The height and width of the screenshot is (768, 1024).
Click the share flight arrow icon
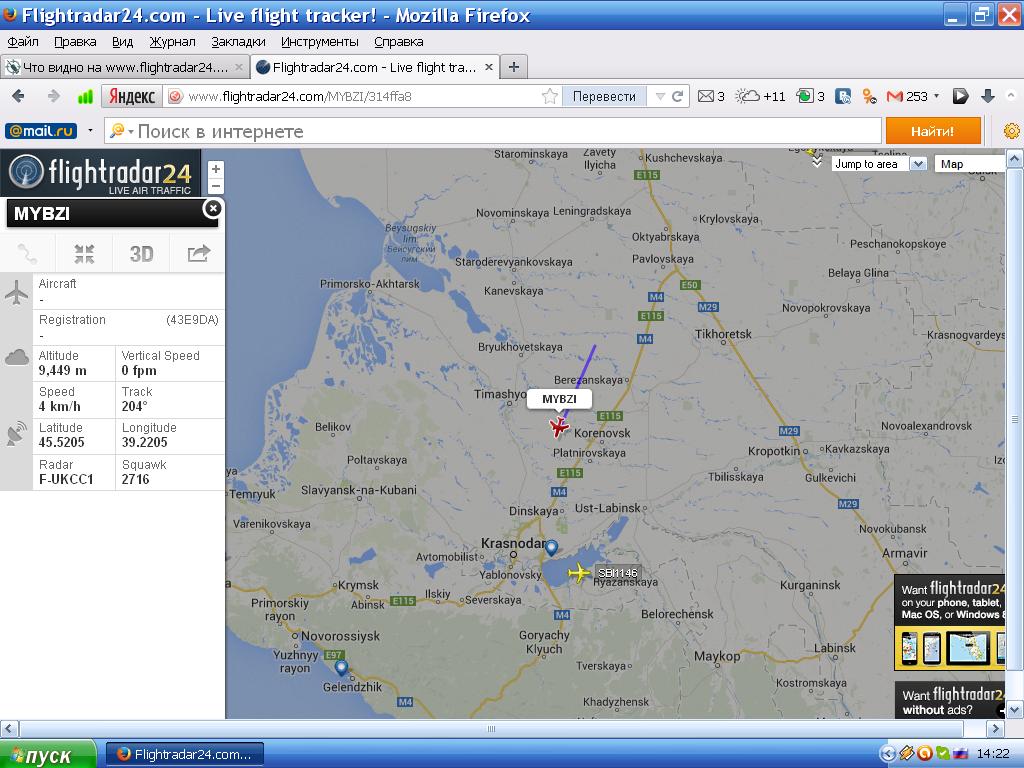pos(198,253)
